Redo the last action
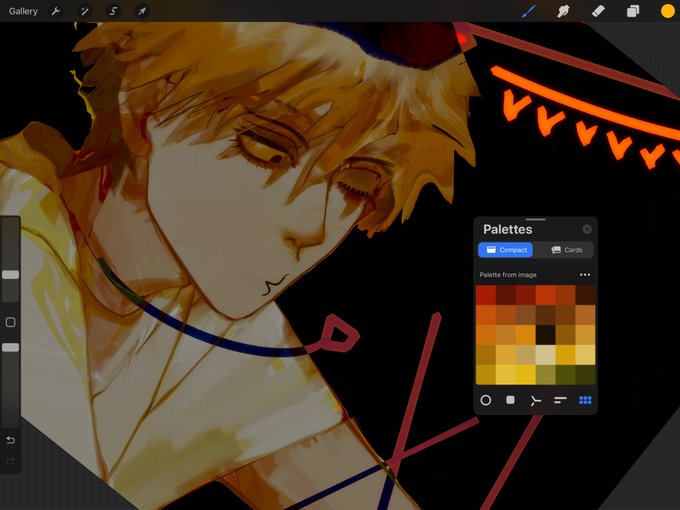 (10, 461)
